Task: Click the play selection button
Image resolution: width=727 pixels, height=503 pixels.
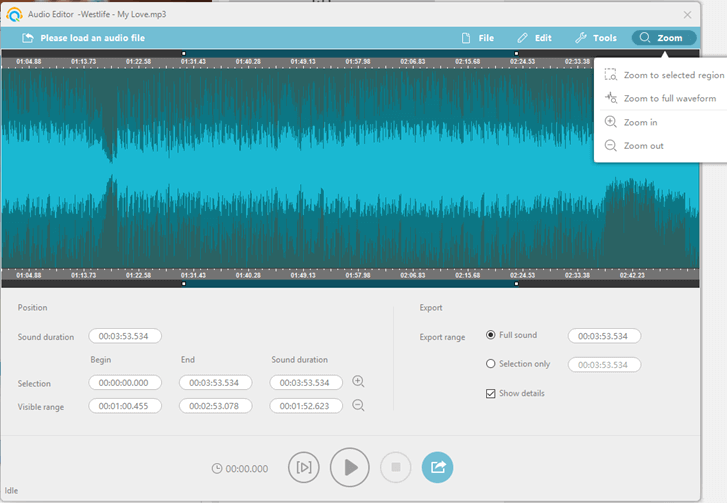Action: pos(304,467)
